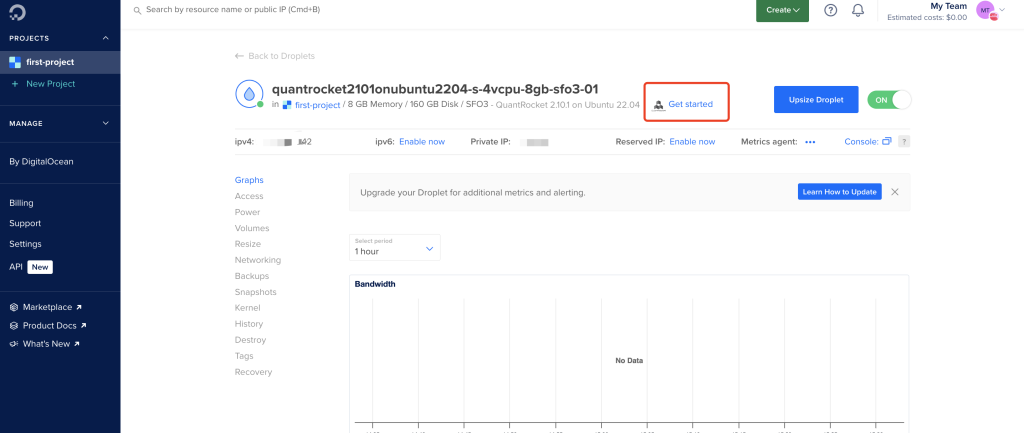Open the Resize tab
This screenshot has height=433, width=1024.
tap(248, 244)
